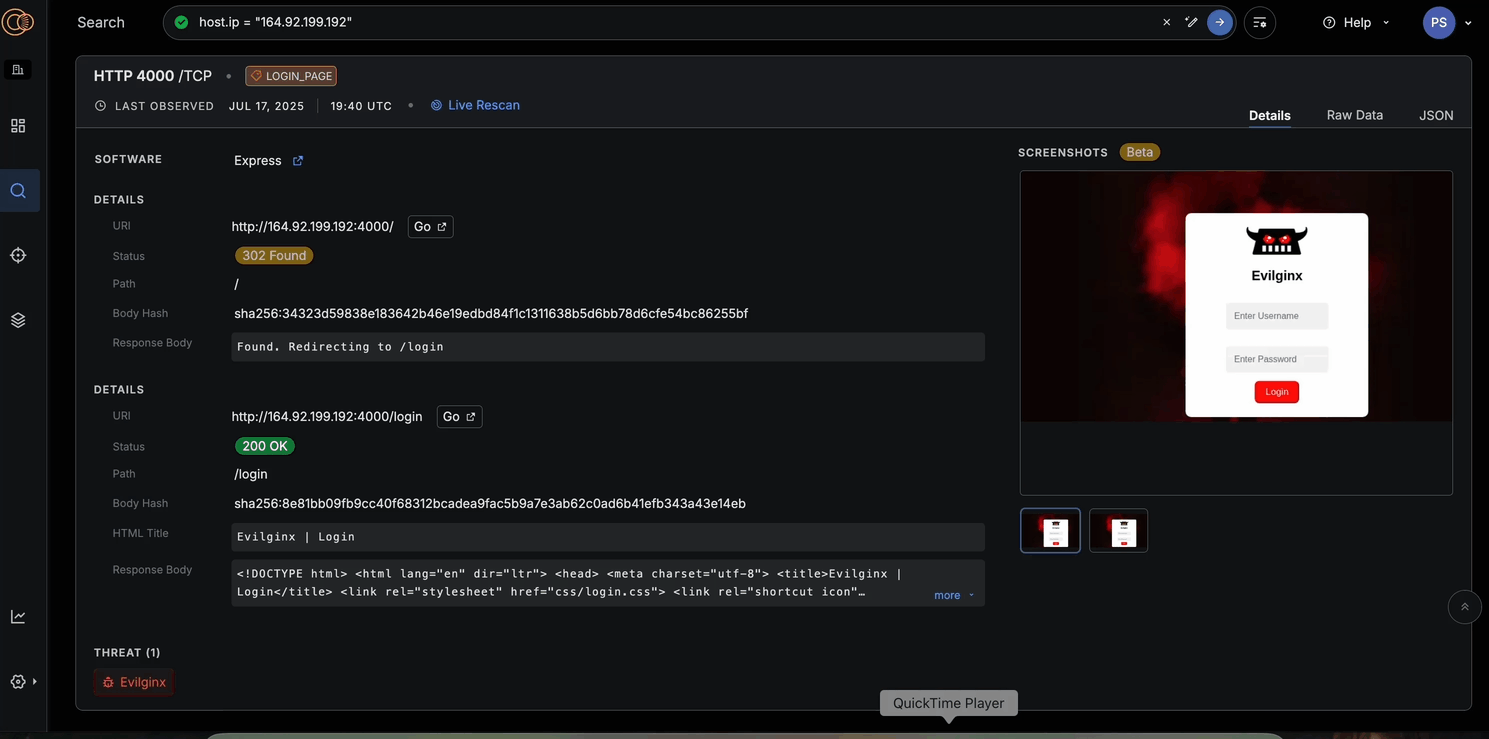1489x739 pixels.
Task: Open the PS account dropdown
Action: click(1447, 21)
